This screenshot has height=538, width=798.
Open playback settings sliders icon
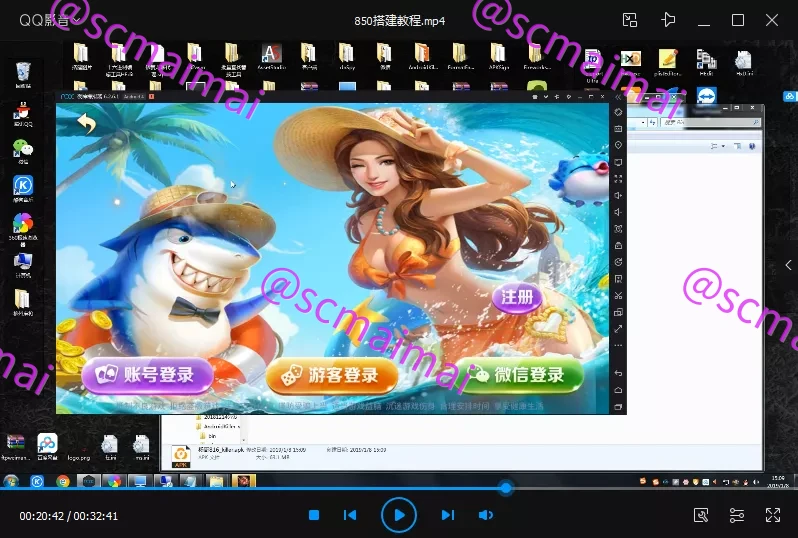point(737,515)
